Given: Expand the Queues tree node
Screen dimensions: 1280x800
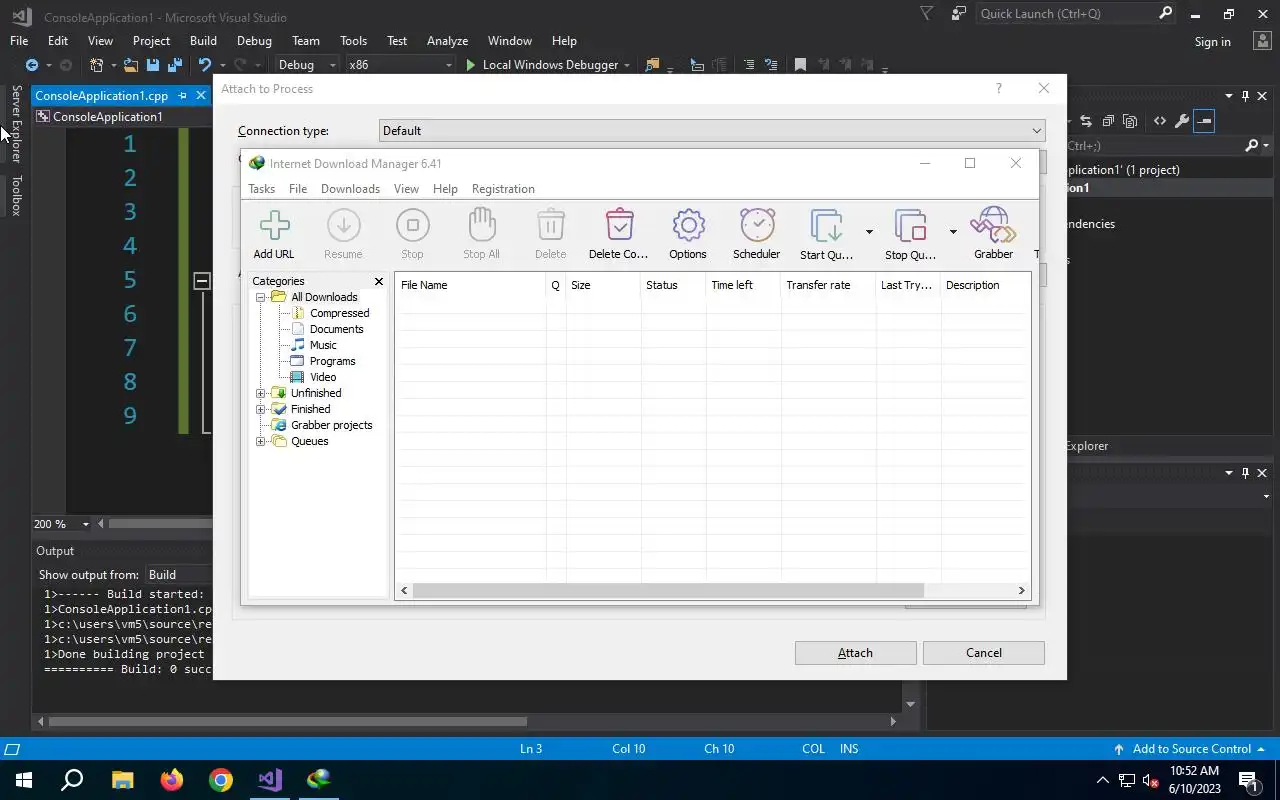Looking at the screenshot, I should [x=261, y=441].
